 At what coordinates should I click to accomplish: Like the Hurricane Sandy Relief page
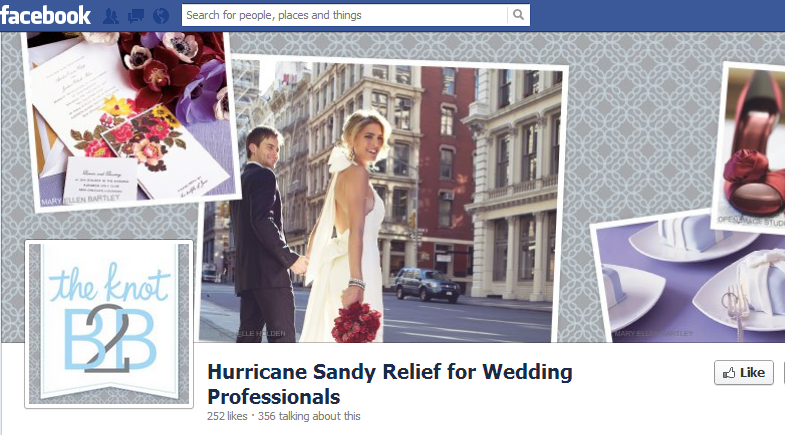coord(743,372)
